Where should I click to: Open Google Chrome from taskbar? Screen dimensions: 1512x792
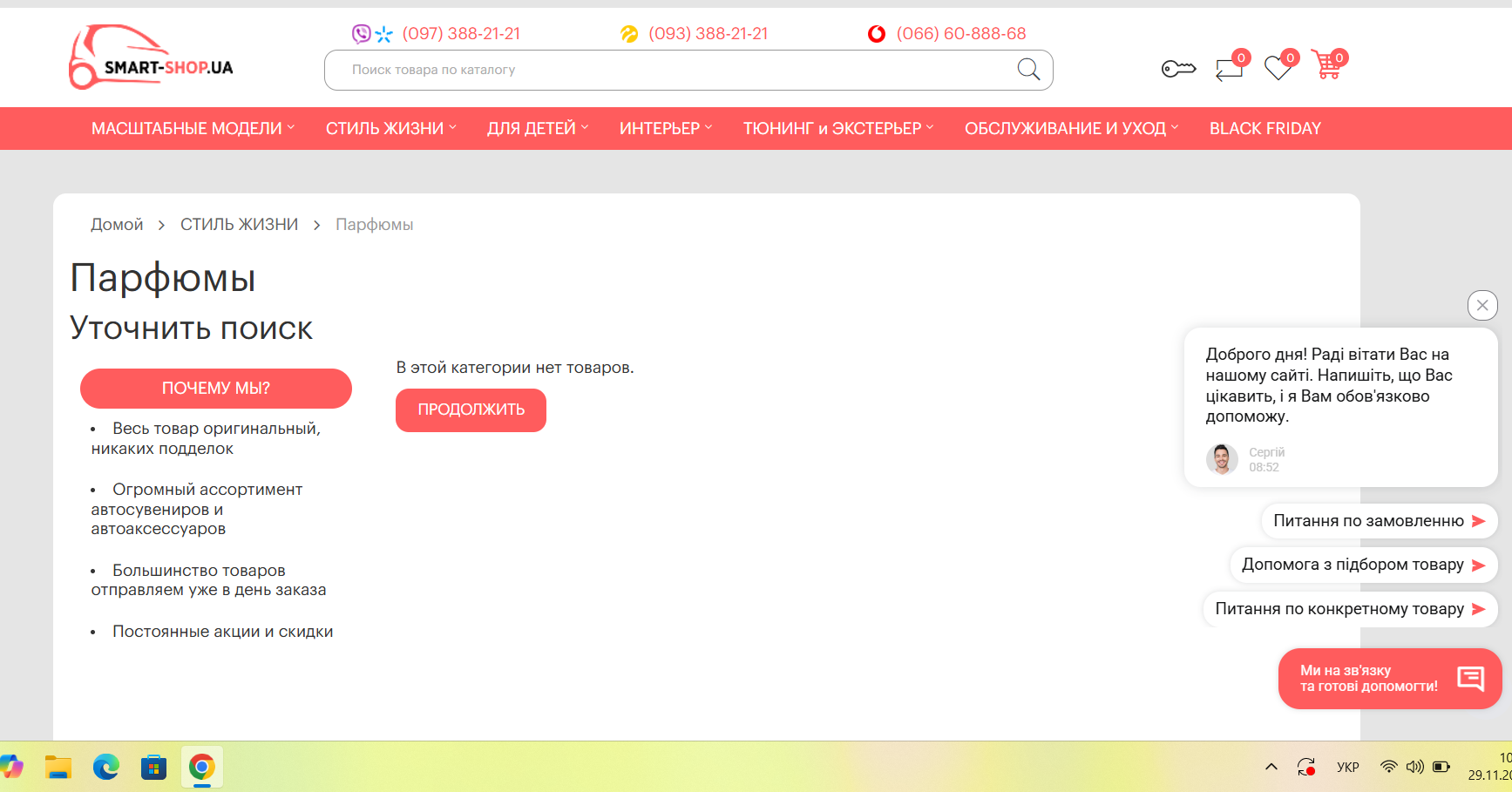click(201, 767)
